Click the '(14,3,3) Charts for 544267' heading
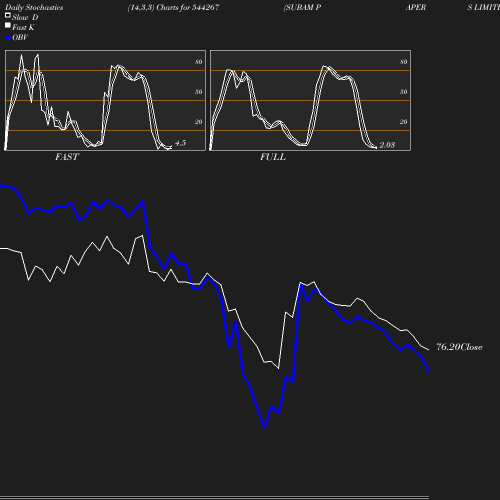This screenshot has height=500, width=500. tap(173, 7)
